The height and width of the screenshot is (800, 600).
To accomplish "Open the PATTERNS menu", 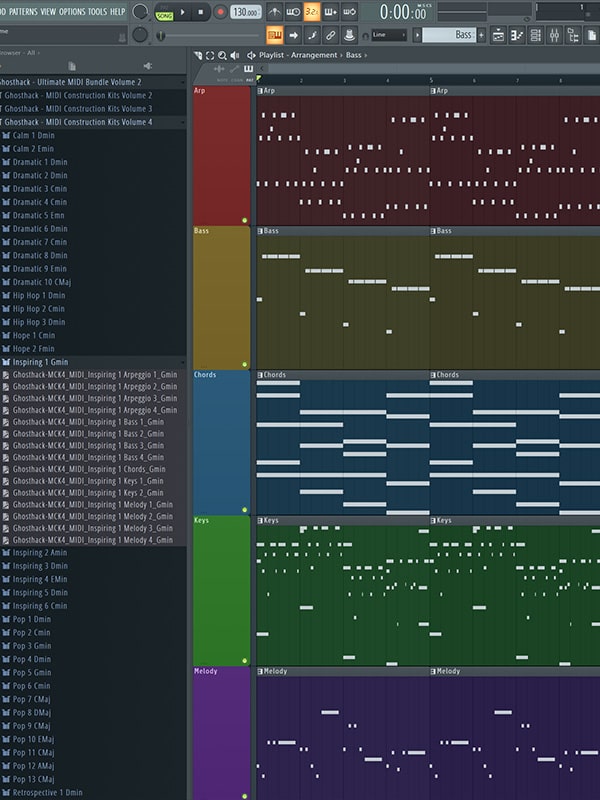I will [23, 12].
